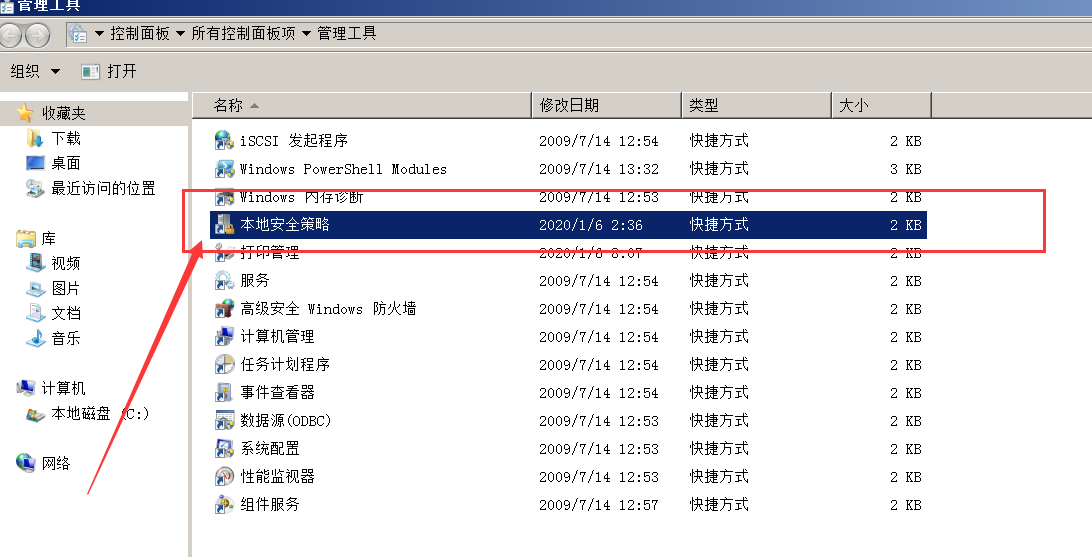Click the 控制面板 breadcrumb
The width and height of the screenshot is (1092, 557).
point(140,33)
